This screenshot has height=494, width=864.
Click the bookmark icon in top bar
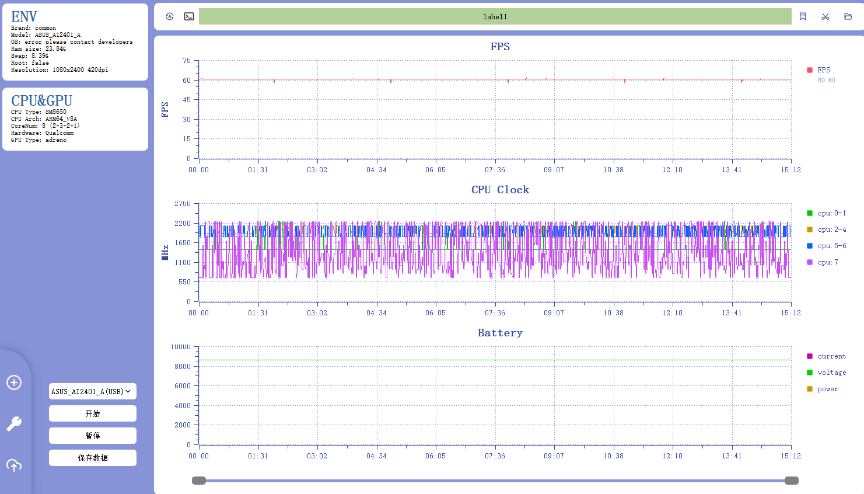pos(803,17)
